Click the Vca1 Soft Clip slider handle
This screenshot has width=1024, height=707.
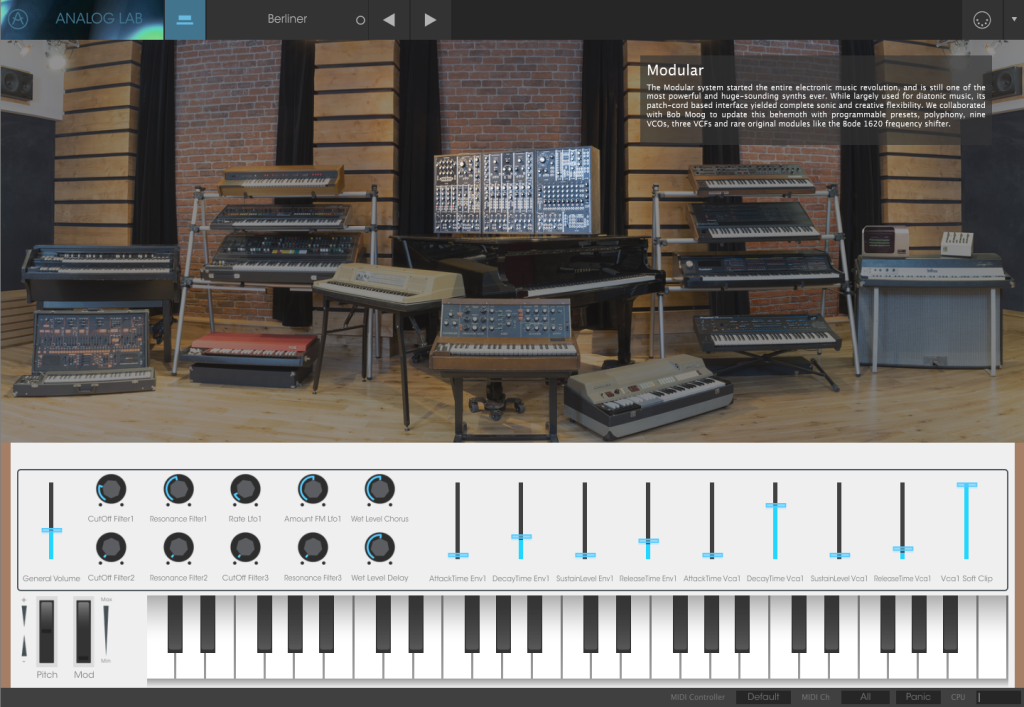click(967, 484)
